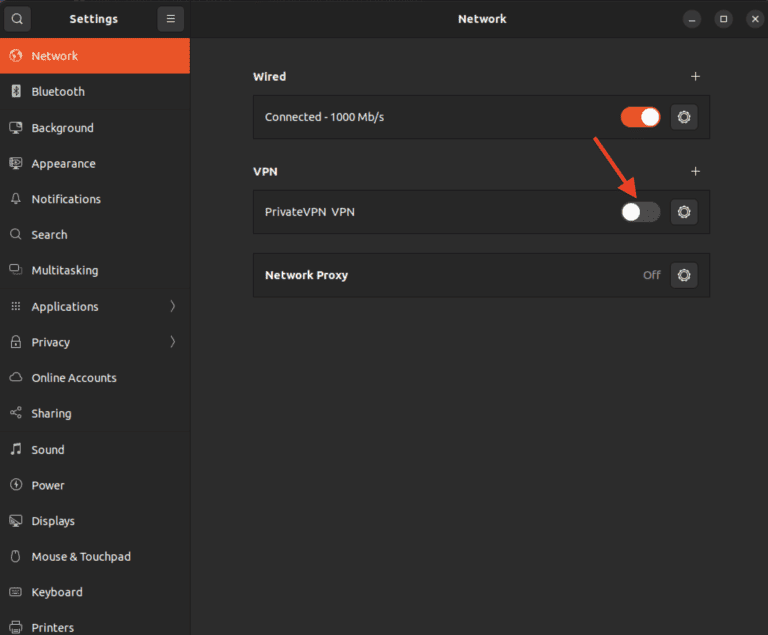Open Network Proxy gear settings
768x635 pixels.
click(684, 275)
